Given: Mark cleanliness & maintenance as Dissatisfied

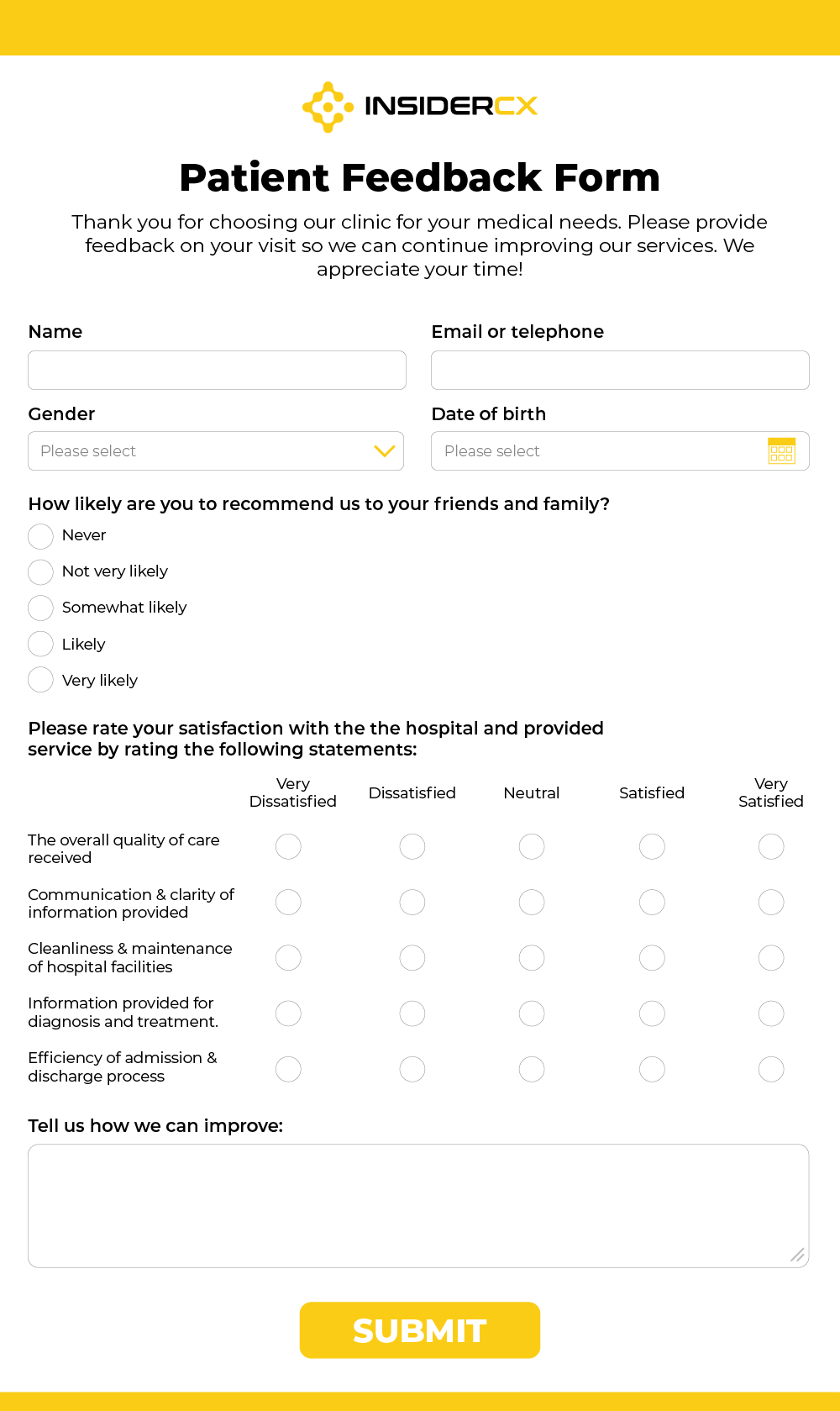Looking at the screenshot, I should pos(412,958).
